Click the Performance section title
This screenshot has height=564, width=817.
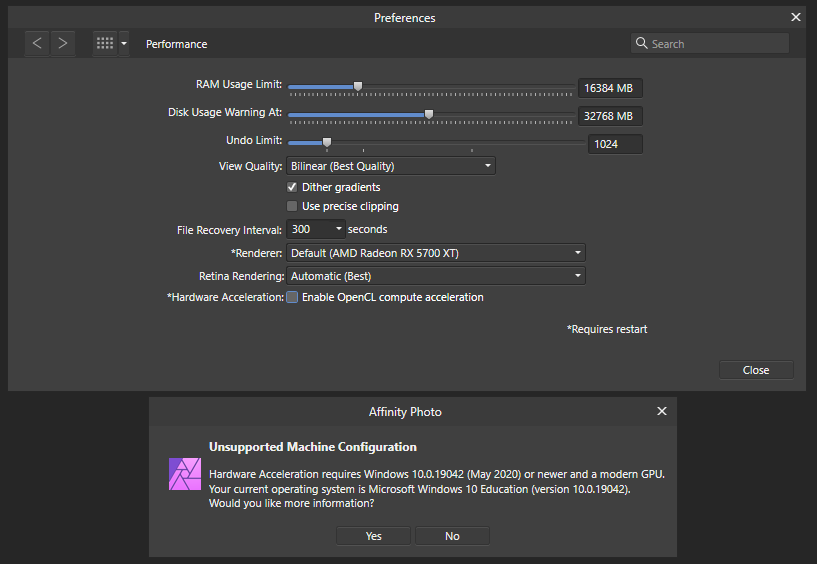coord(177,44)
